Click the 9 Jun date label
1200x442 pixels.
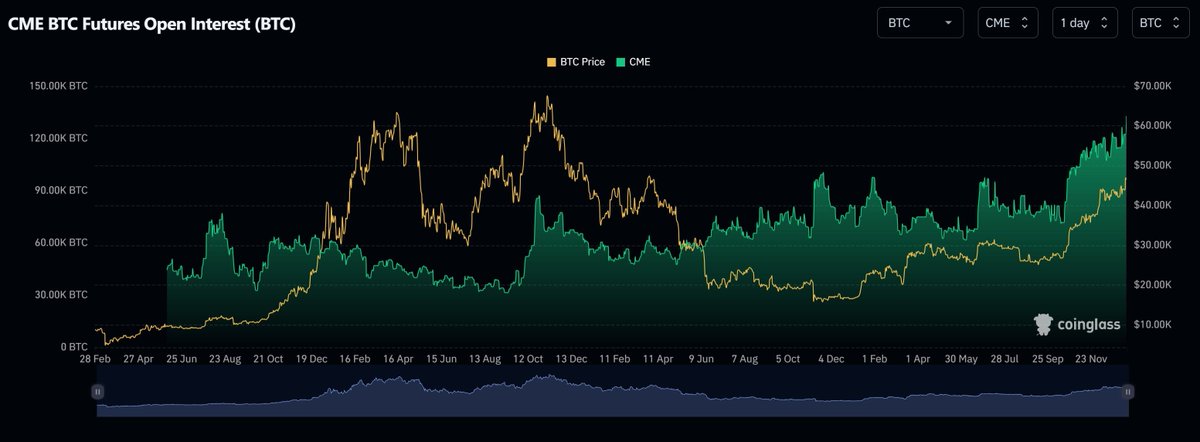tap(700, 358)
